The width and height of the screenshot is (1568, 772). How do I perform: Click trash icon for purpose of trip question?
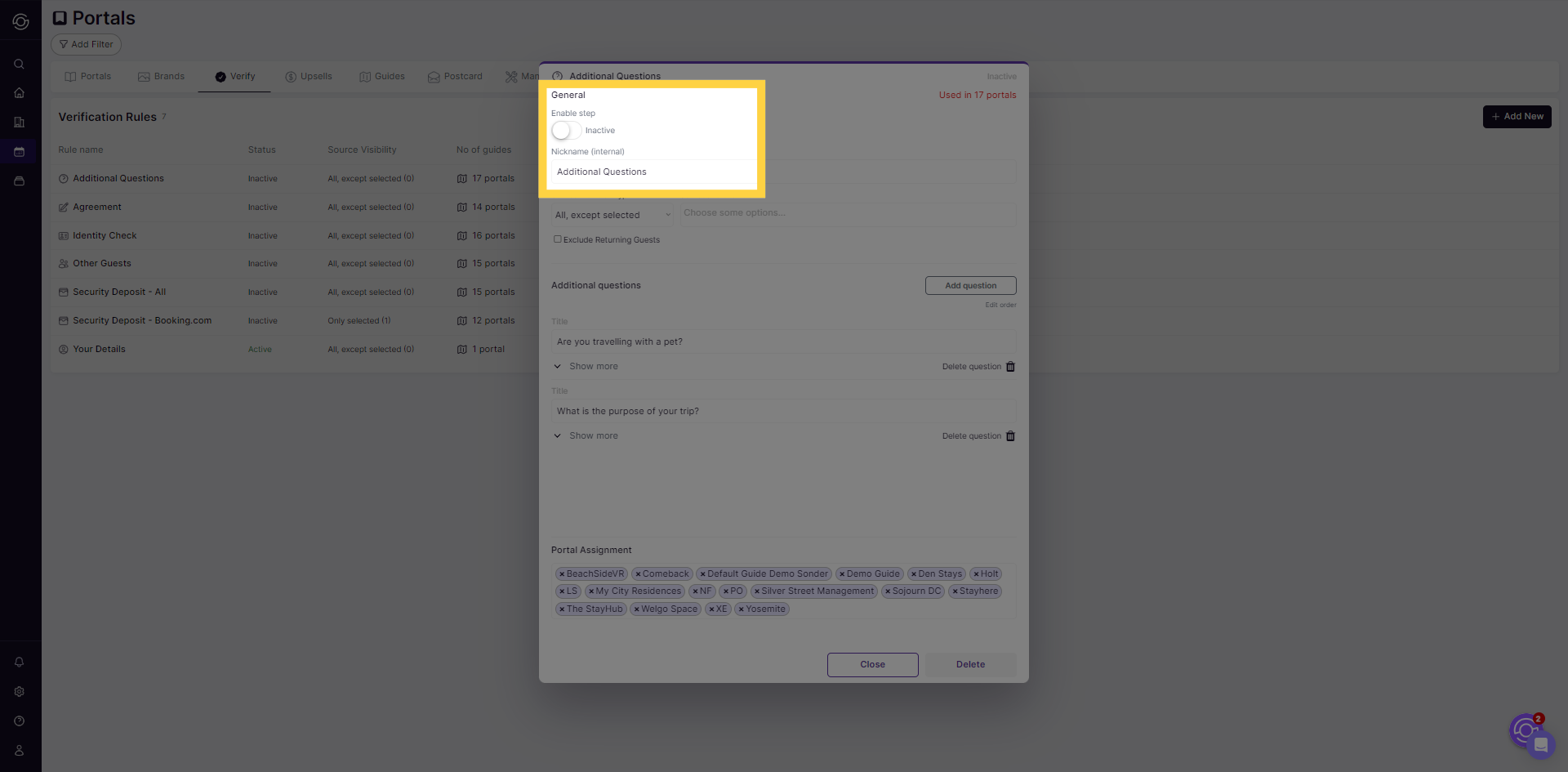1010,436
